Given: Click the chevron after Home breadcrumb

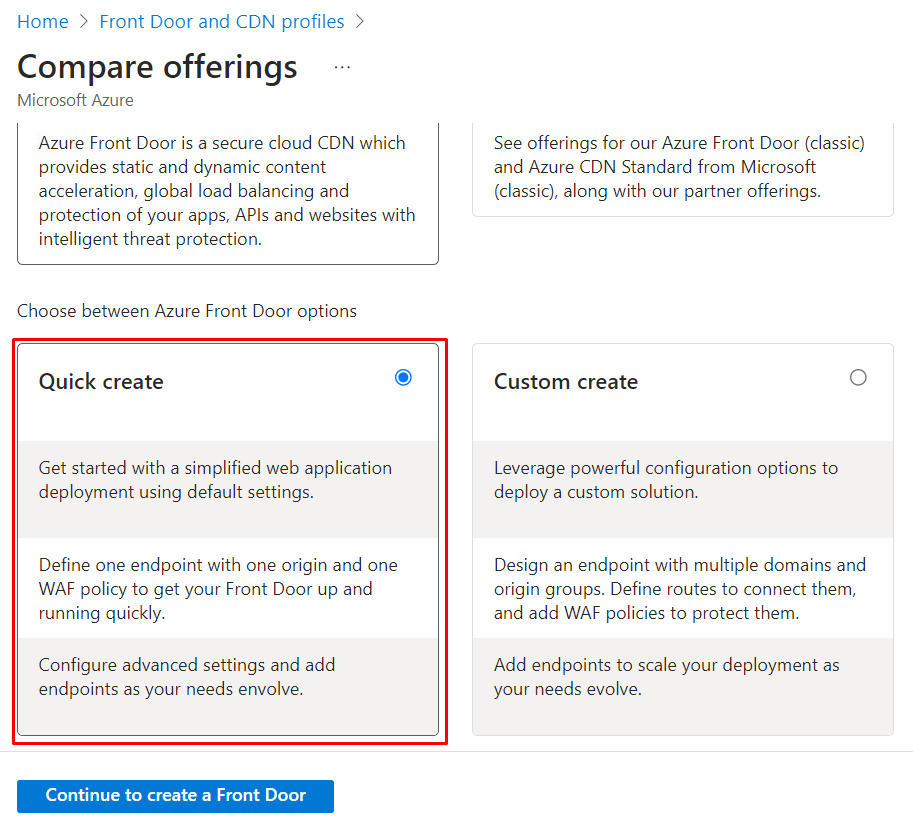Looking at the screenshot, I should click(84, 21).
